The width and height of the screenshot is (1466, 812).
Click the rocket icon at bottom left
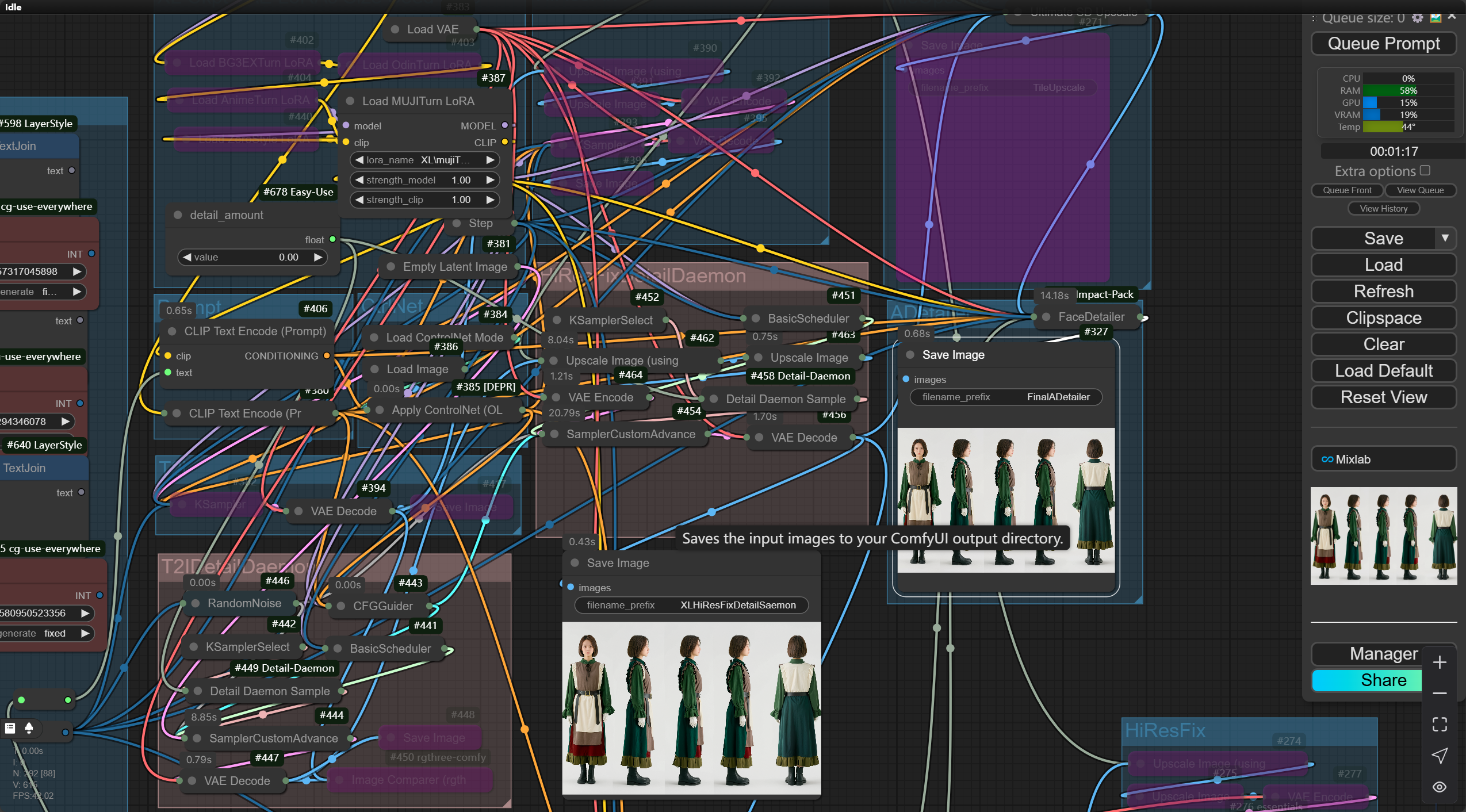29,729
